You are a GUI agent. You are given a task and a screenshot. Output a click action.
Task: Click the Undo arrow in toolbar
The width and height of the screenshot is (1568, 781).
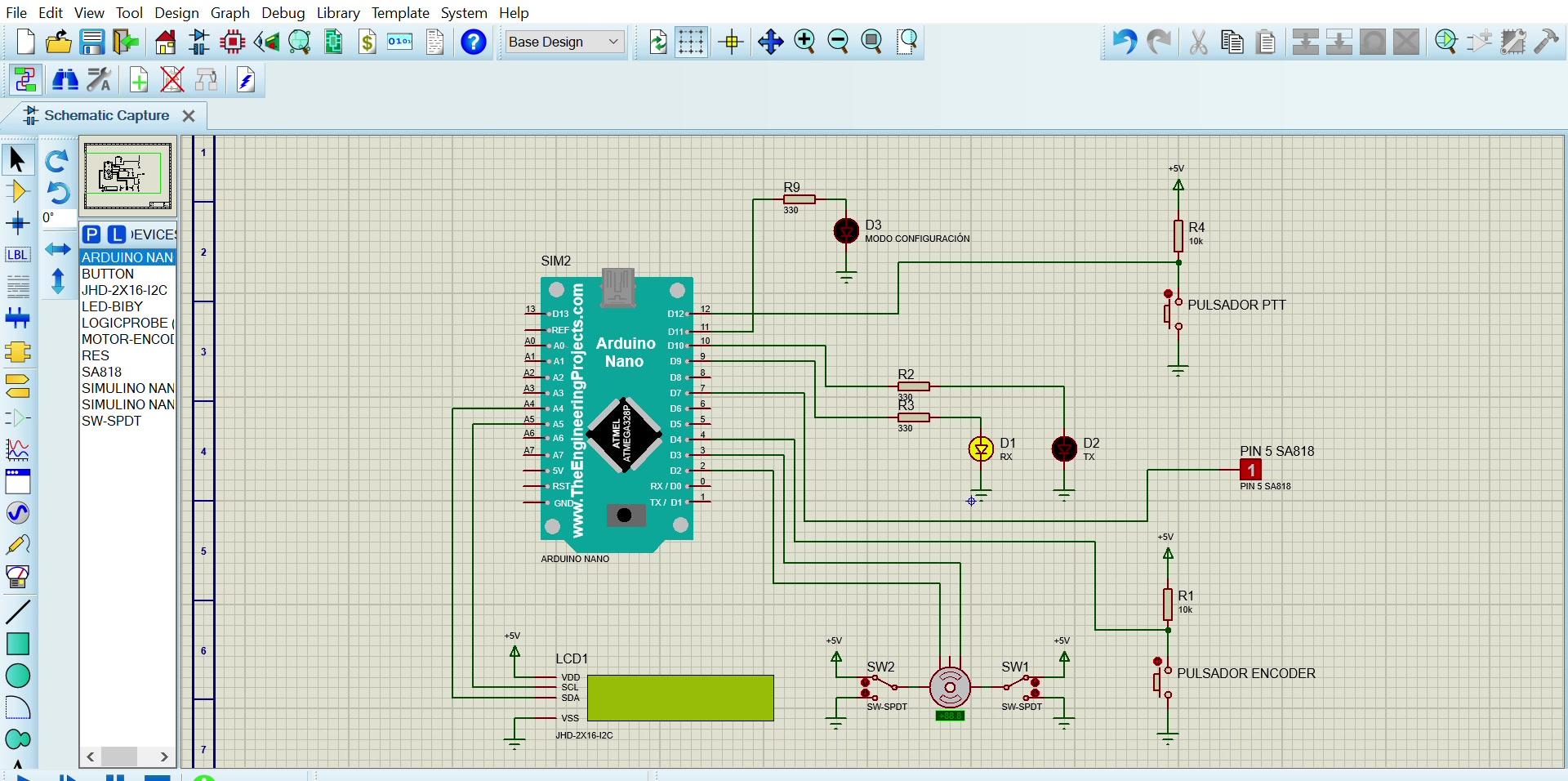(1125, 42)
